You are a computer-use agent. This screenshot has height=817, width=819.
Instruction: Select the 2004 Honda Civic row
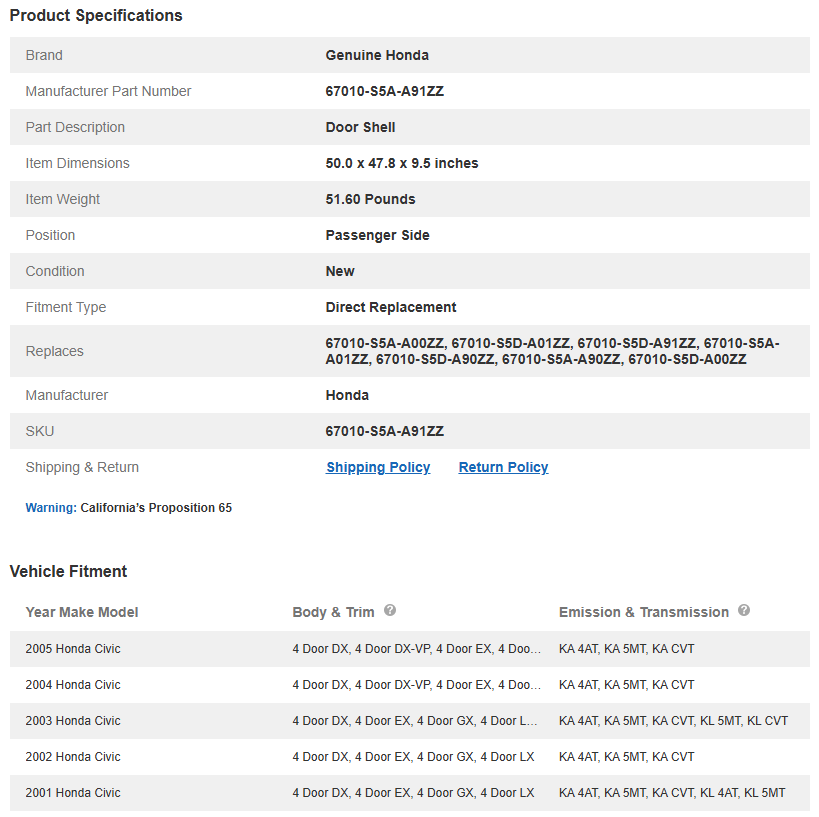tap(73, 685)
